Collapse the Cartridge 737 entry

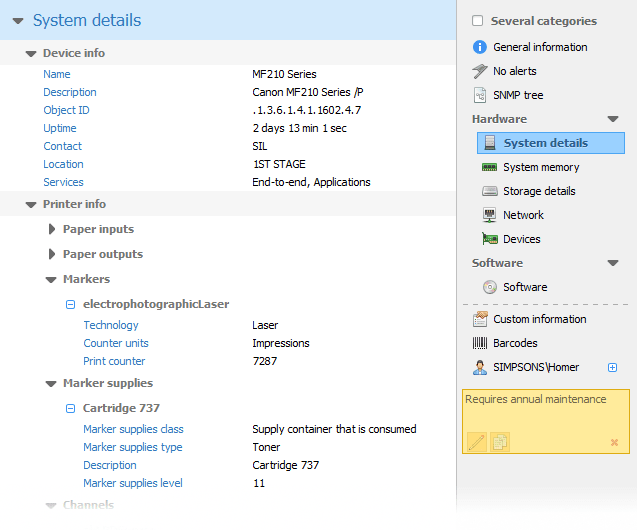point(71,408)
